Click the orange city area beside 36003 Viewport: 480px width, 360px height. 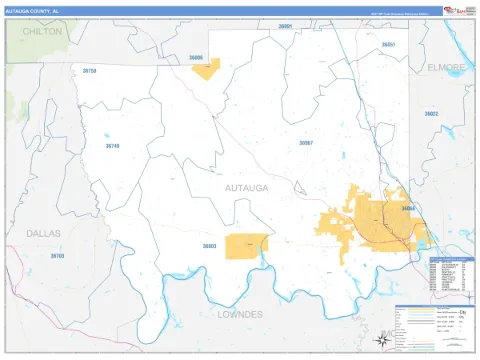[x=247, y=246]
